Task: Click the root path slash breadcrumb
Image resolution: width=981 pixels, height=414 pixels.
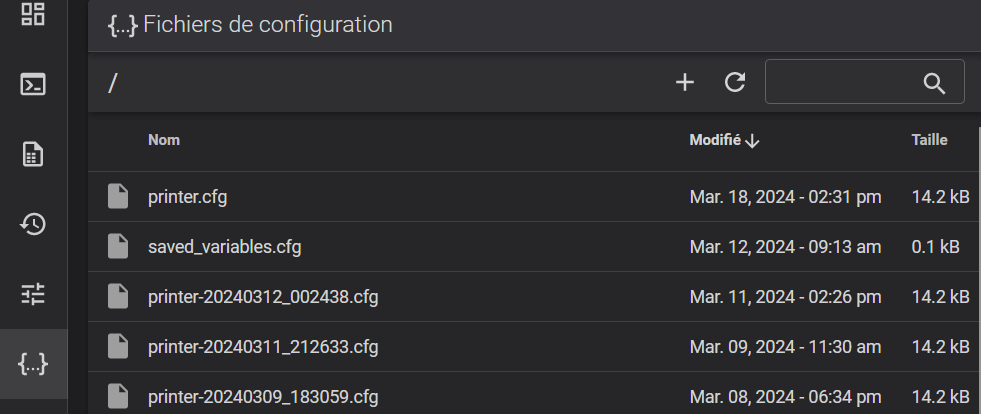Action: tap(113, 83)
